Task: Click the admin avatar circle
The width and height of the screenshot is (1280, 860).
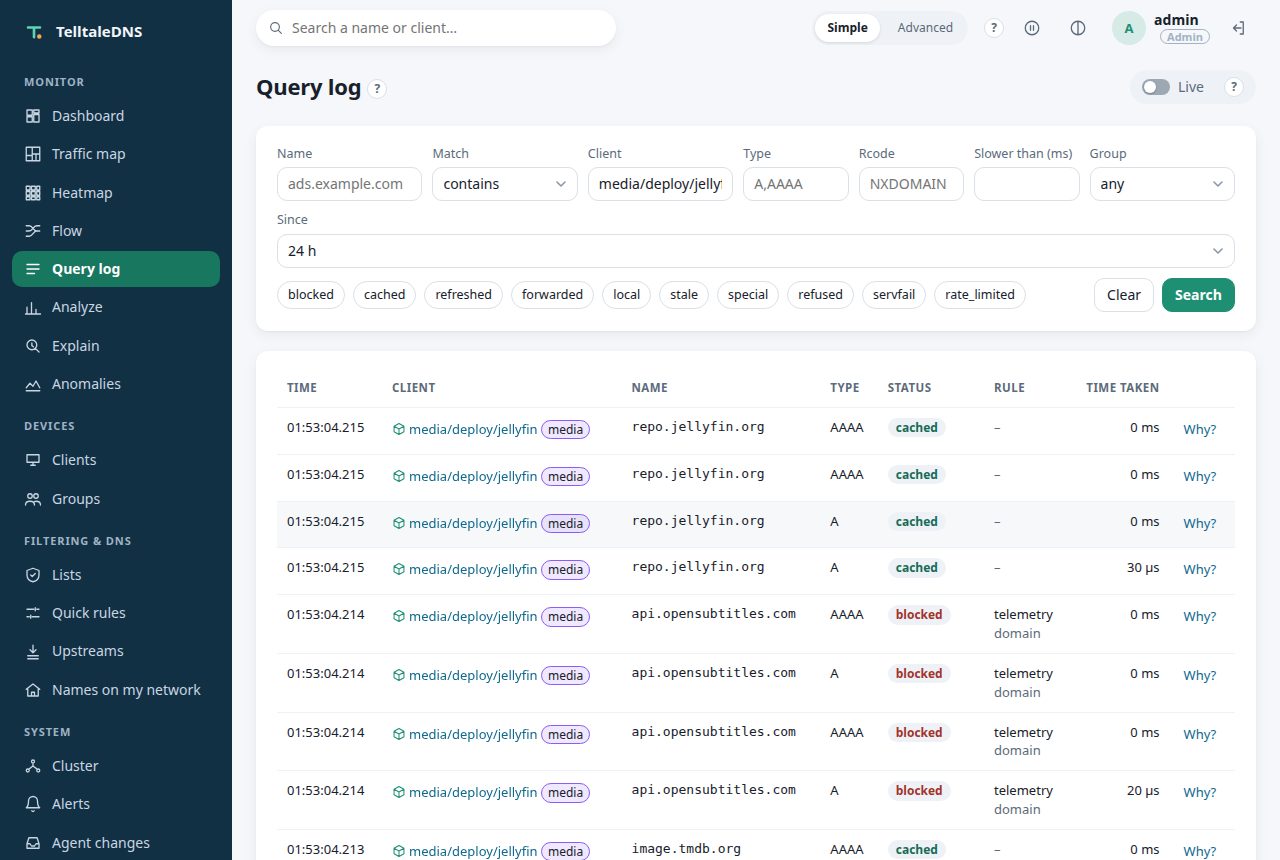Action: (x=1129, y=28)
